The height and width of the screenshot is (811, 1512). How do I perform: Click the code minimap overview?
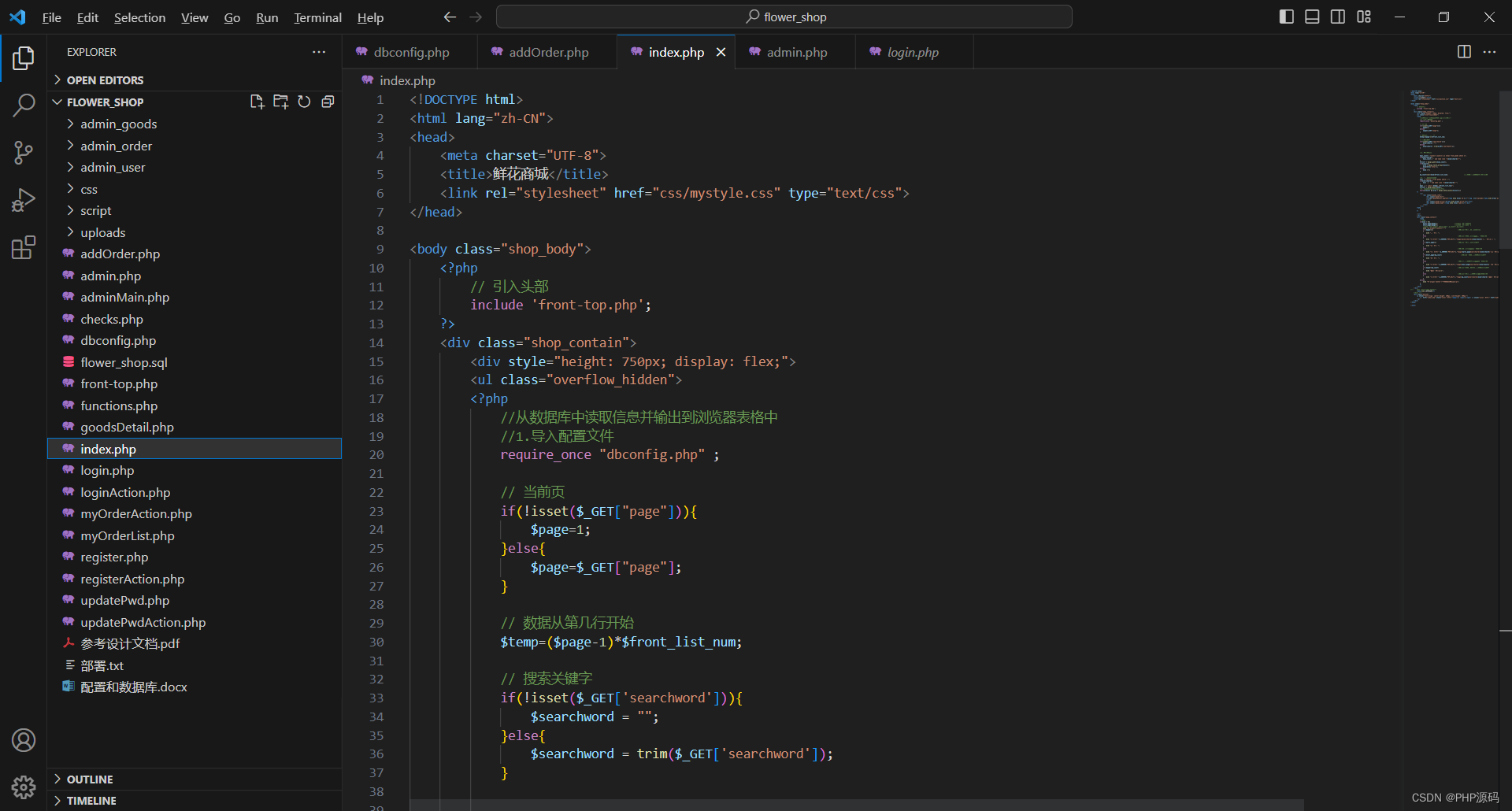point(1453,197)
